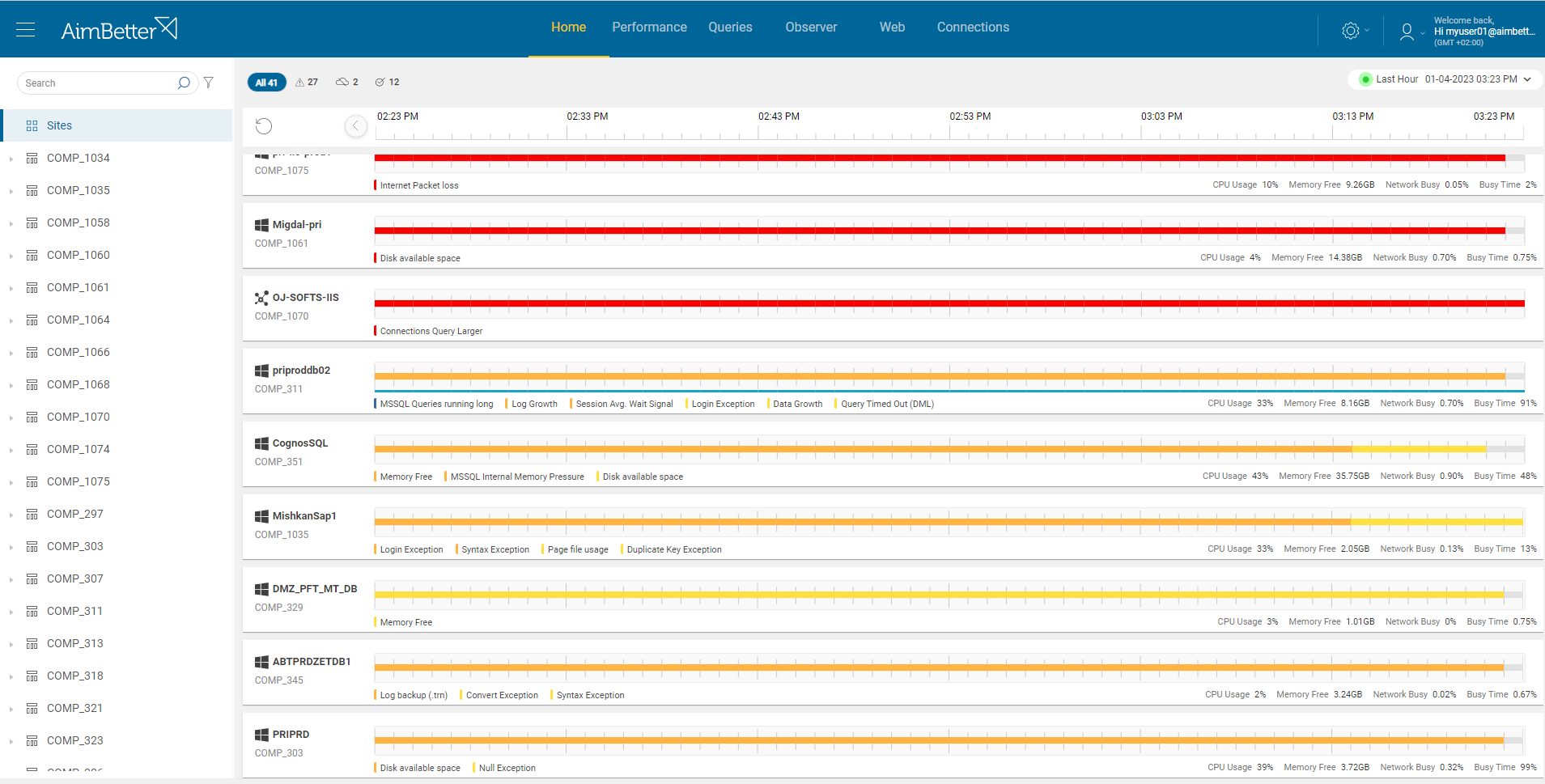1545x784 pixels.
Task: Click Windows icon for CognosSQL
Action: click(261, 443)
